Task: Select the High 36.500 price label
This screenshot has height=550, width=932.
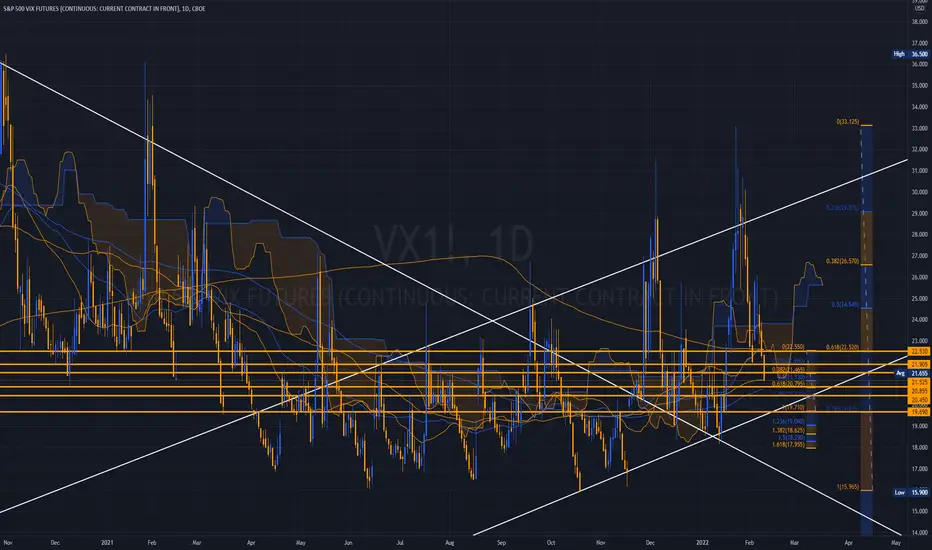Action: pos(911,54)
